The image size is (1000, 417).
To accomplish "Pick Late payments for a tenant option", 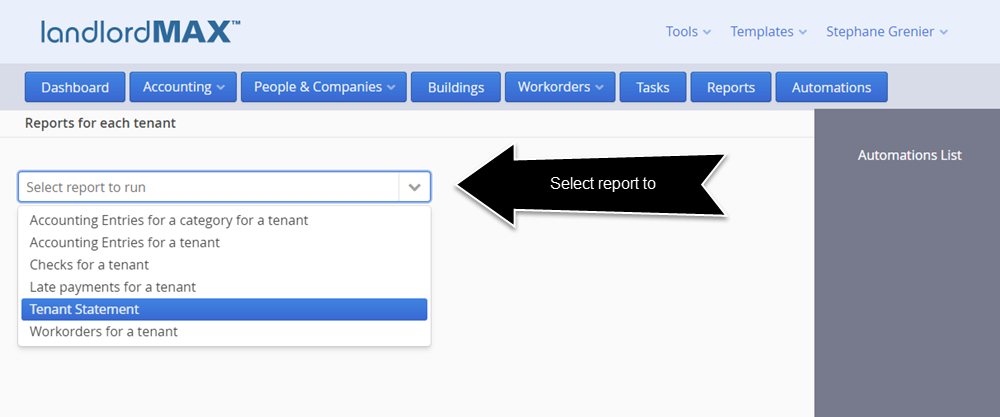I will [113, 287].
